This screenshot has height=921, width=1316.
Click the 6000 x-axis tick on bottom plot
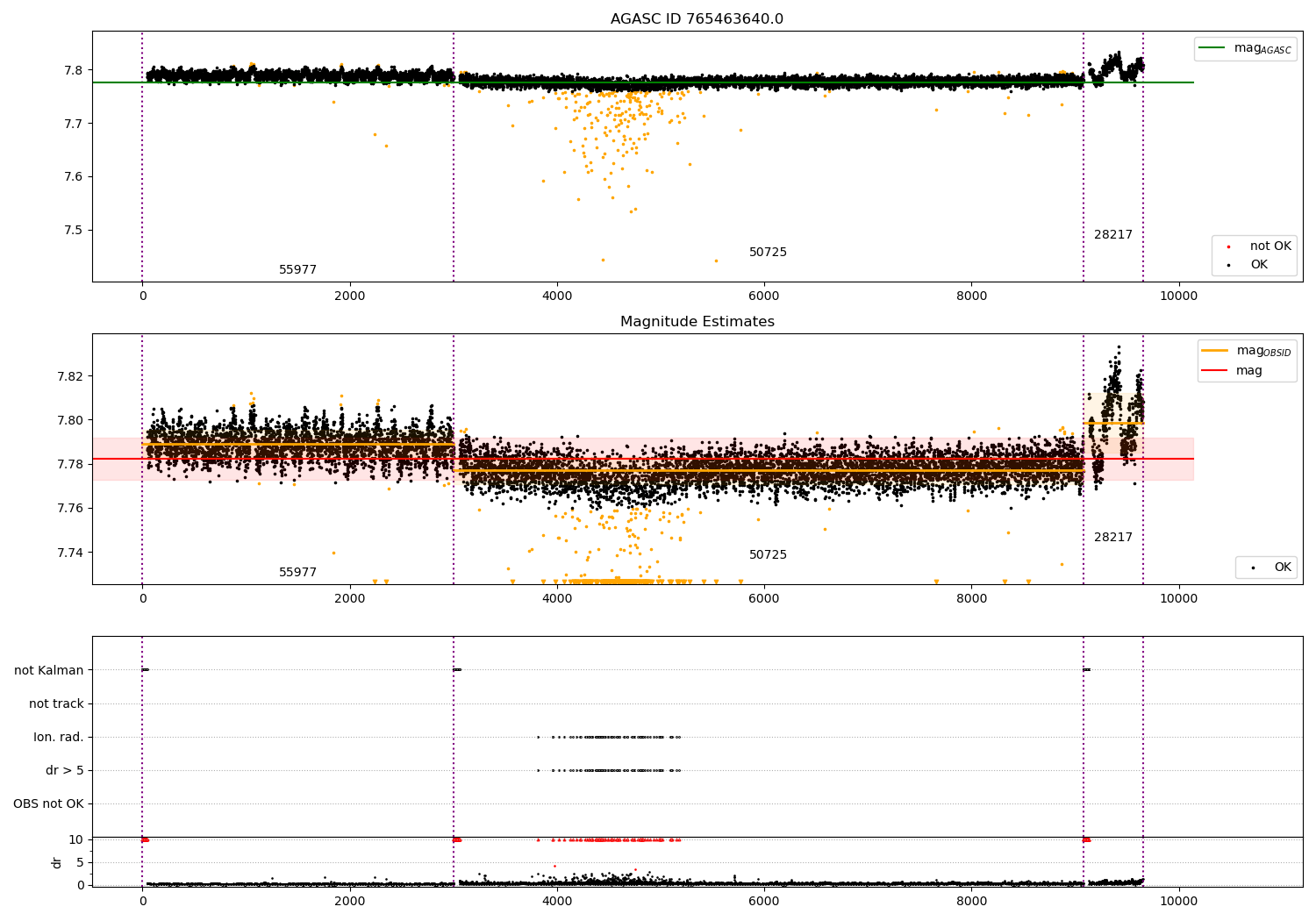click(764, 902)
